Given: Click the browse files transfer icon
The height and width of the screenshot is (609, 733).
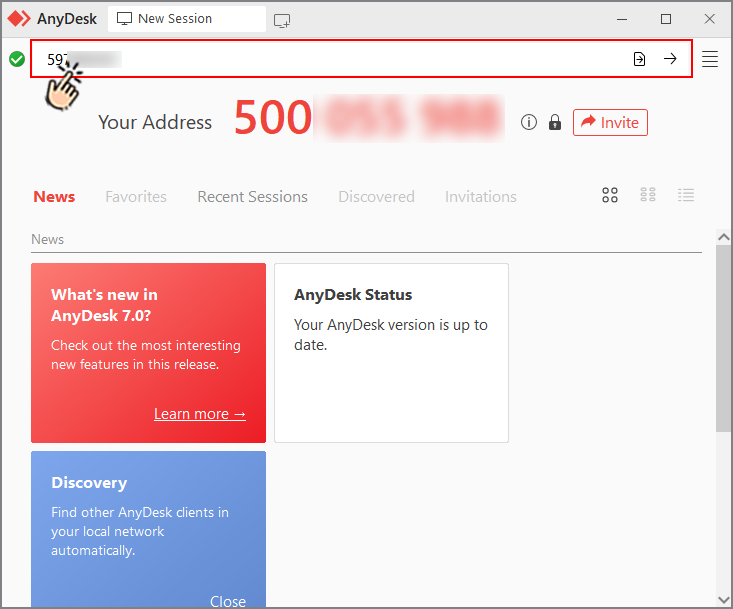Looking at the screenshot, I should pyautogui.click(x=639, y=59).
